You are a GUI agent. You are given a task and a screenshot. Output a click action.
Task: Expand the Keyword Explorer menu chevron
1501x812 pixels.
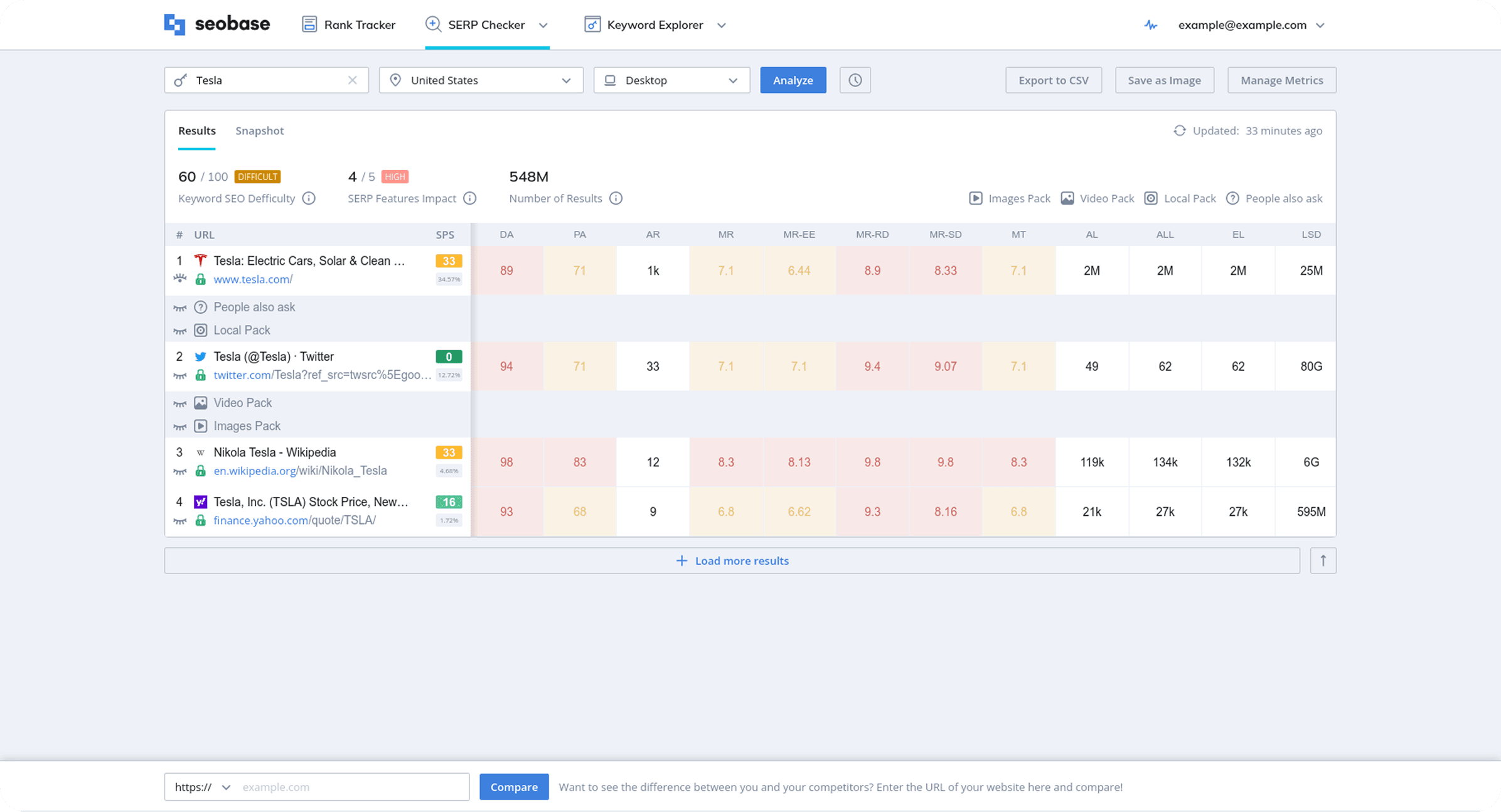(x=722, y=25)
